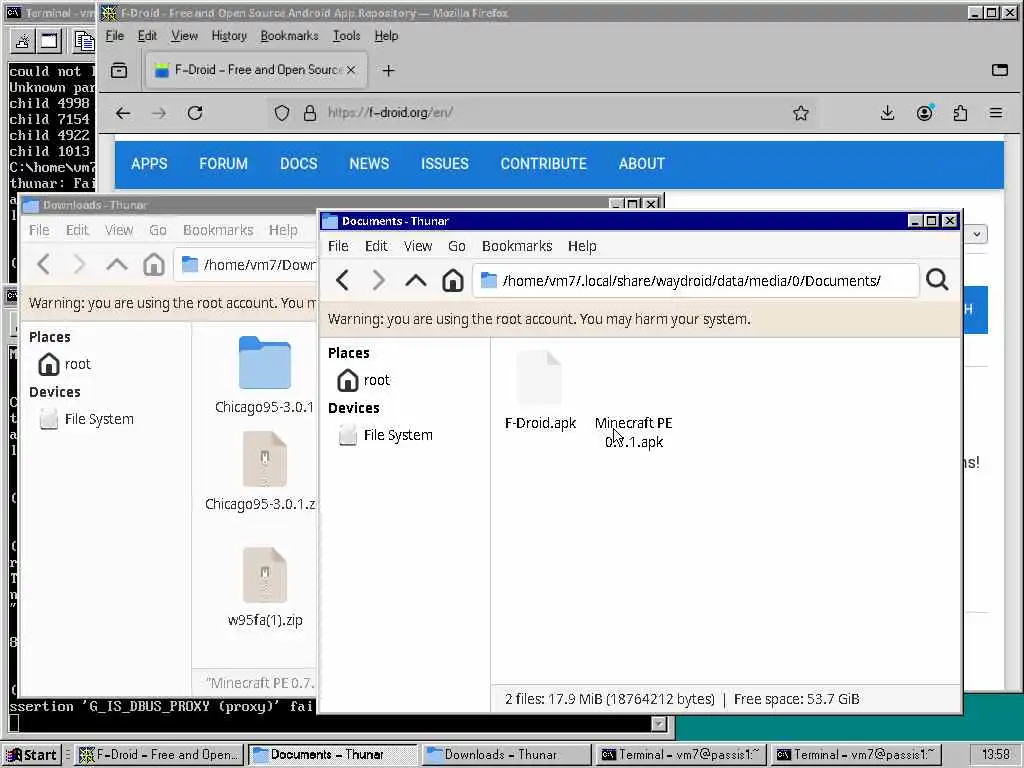Click Documents path location bar
Viewport: 1024px width, 768px height.
point(696,281)
